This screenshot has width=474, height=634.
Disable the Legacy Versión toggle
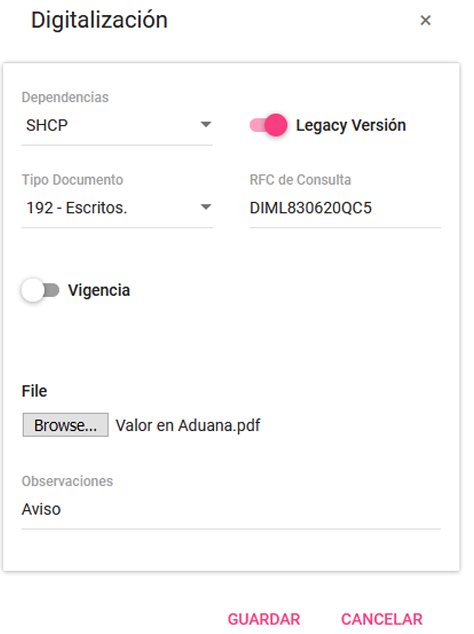pyautogui.click(x=268, y=125)
